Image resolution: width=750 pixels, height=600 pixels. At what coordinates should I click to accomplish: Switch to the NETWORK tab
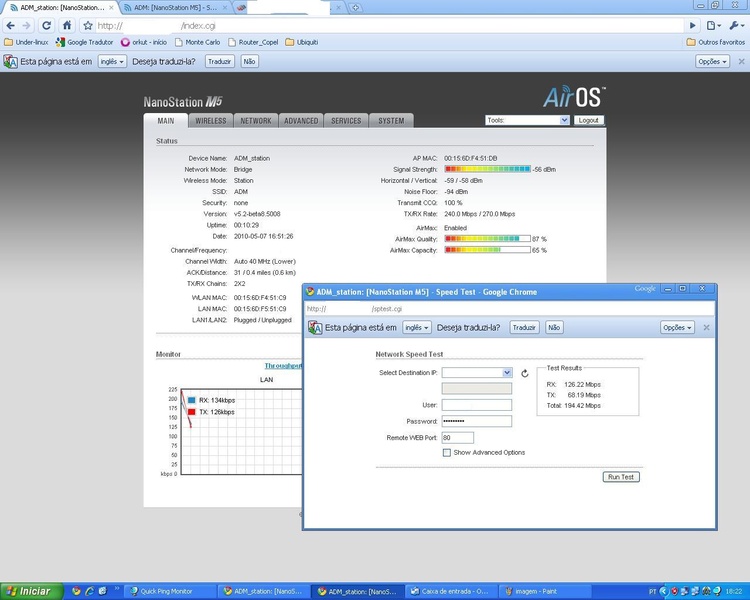(x=256, y=121)
